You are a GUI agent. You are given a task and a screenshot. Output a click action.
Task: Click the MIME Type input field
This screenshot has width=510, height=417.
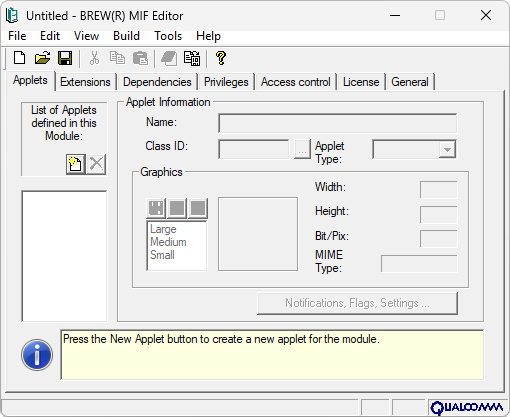[x=419, y=264]
